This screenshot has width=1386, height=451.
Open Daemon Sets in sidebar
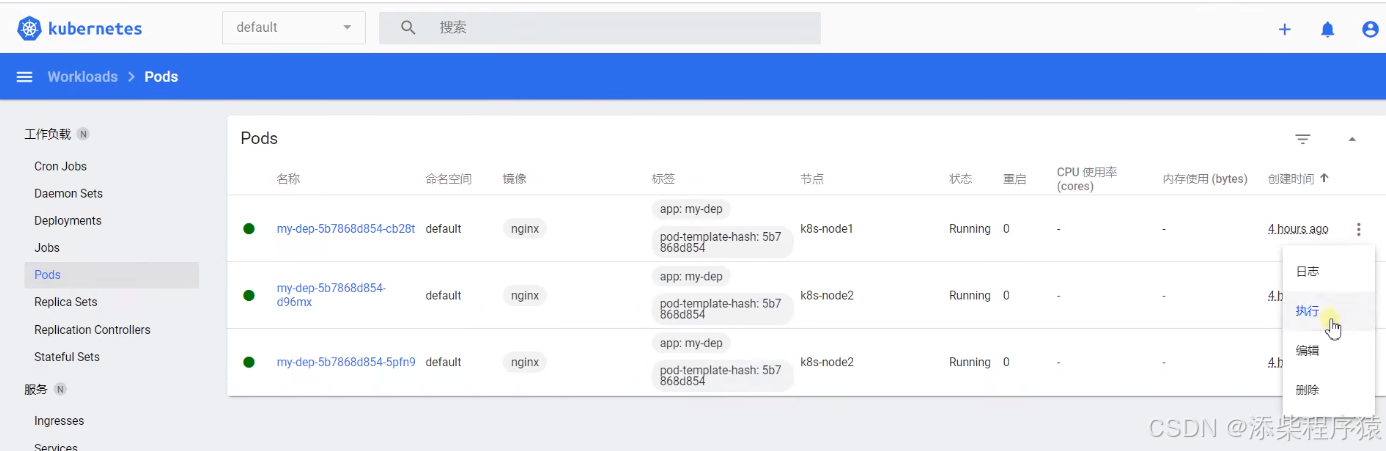(68, 194)
